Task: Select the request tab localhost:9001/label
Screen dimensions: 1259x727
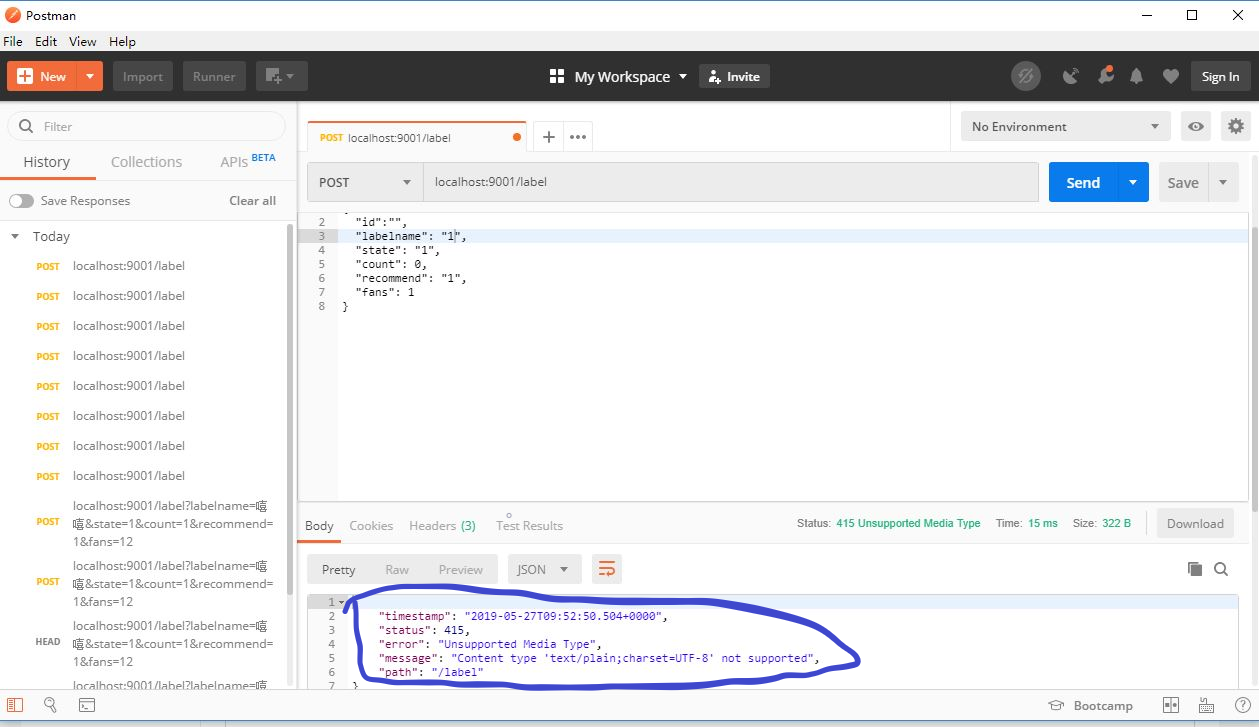Action: (x=415, y=137)
